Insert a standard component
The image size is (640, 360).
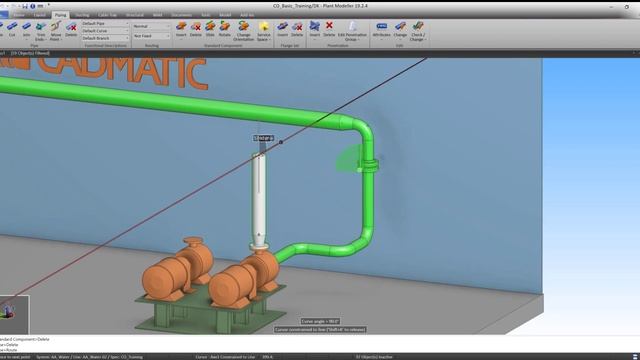coord(181,30)
